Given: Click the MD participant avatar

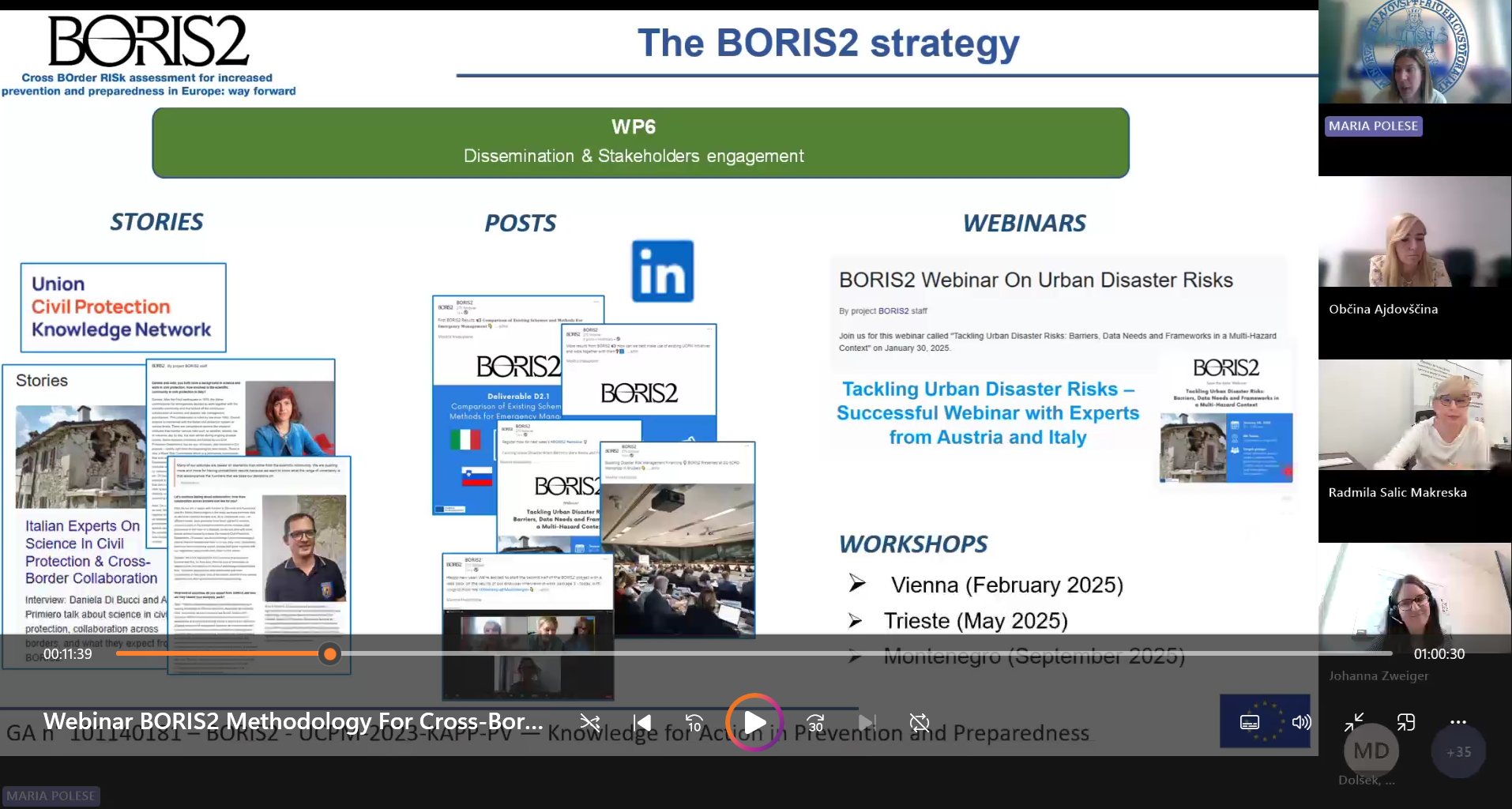Looking at the screenshot, I should pyautogui.click(x=1371, y=751).
